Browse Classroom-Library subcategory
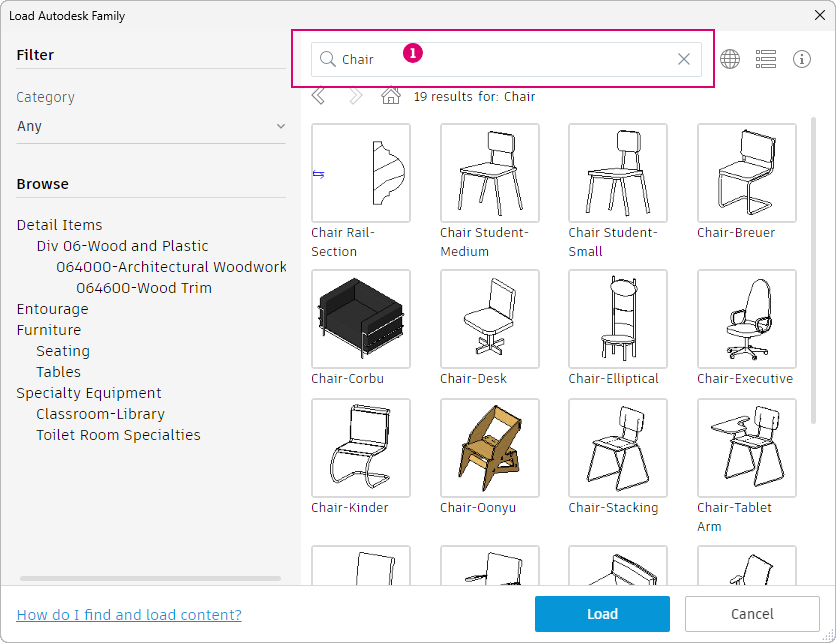Viewport: 836px width, 643px height. point(100,414)
